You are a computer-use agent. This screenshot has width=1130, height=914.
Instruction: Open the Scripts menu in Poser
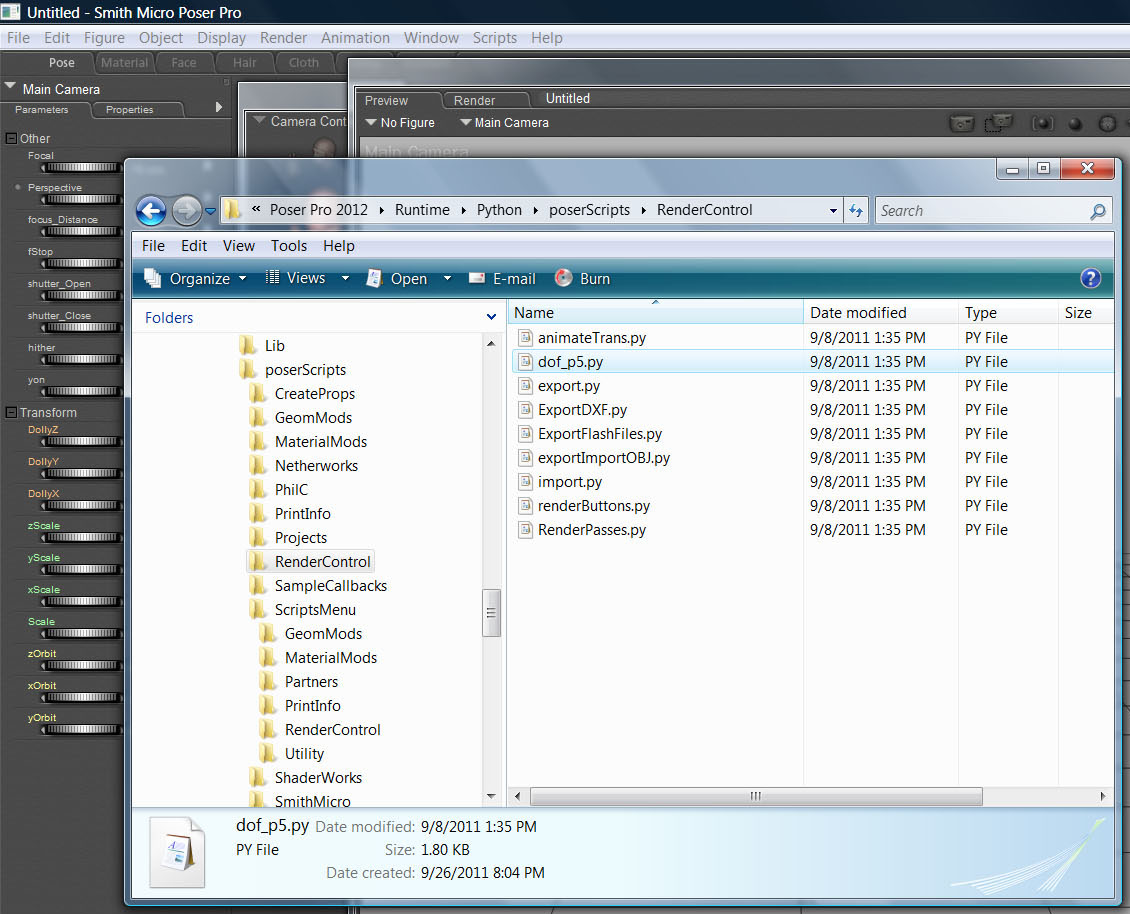pyautogui.click(x=494, y=38)
